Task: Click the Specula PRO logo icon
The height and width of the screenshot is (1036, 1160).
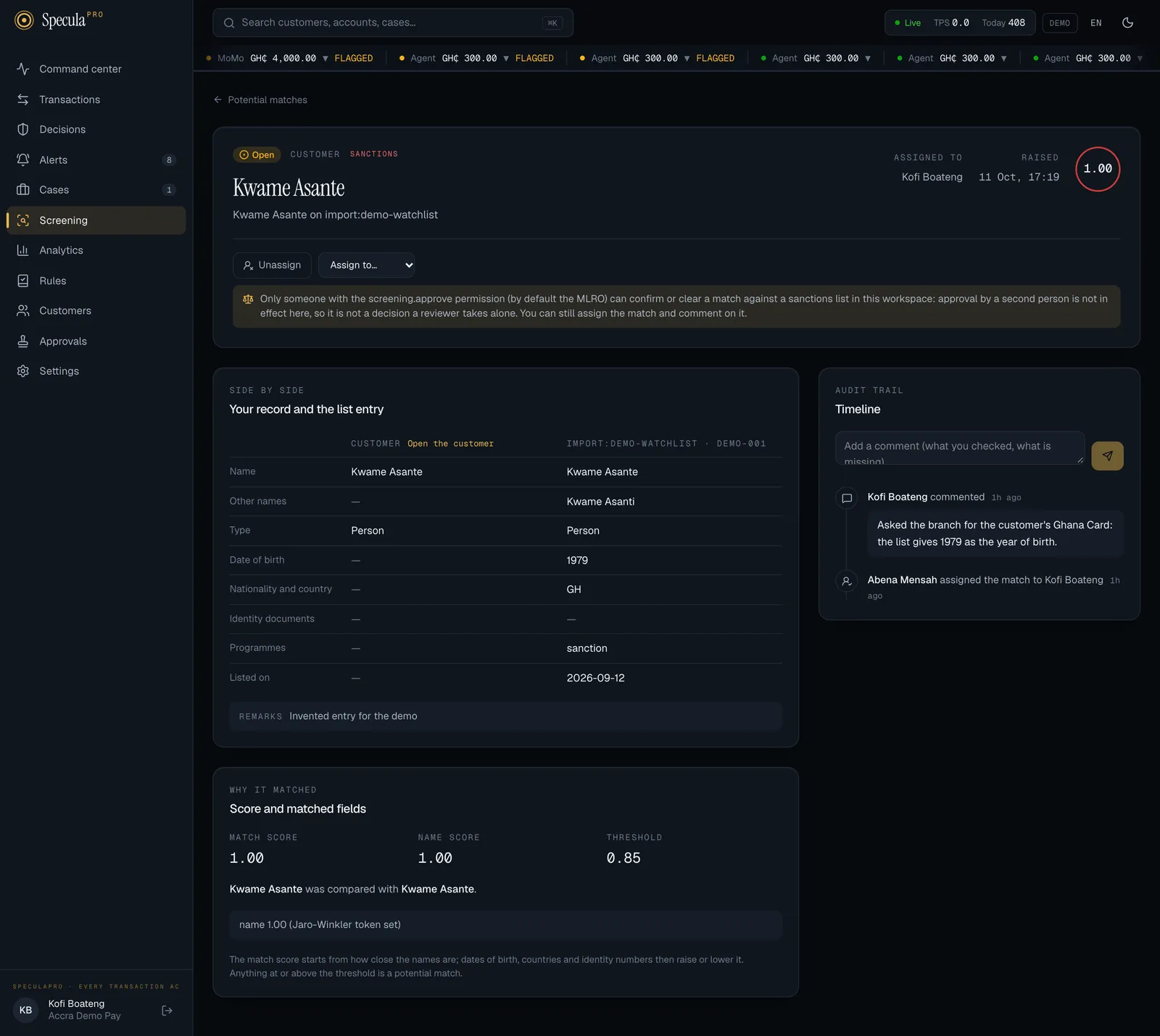Action: point(24,20)
